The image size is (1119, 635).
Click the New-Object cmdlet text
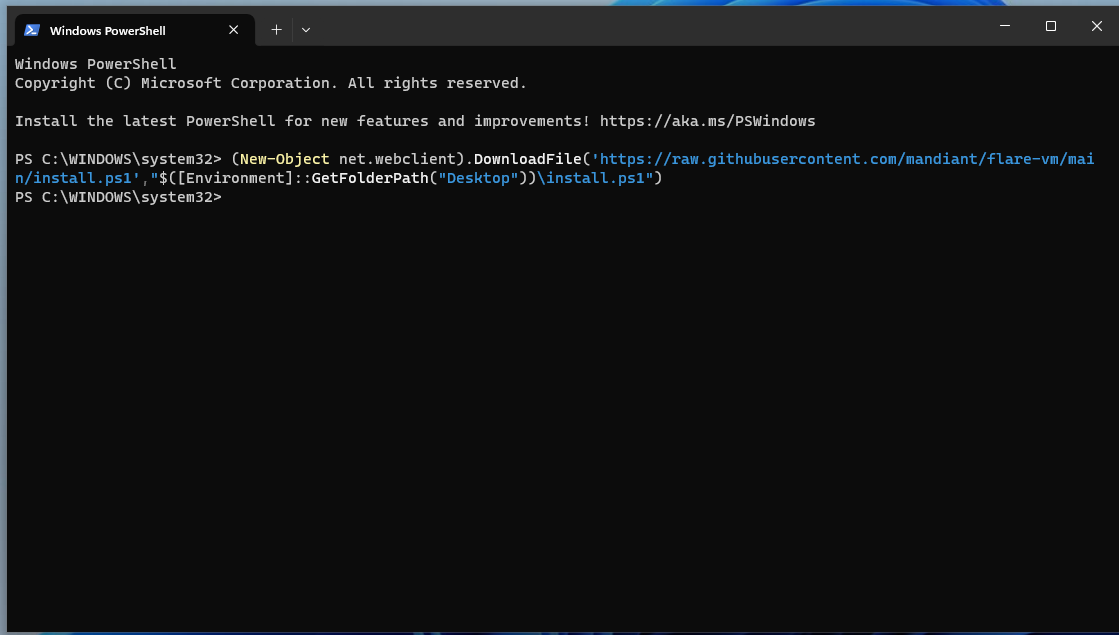click(x=284, y=159)
